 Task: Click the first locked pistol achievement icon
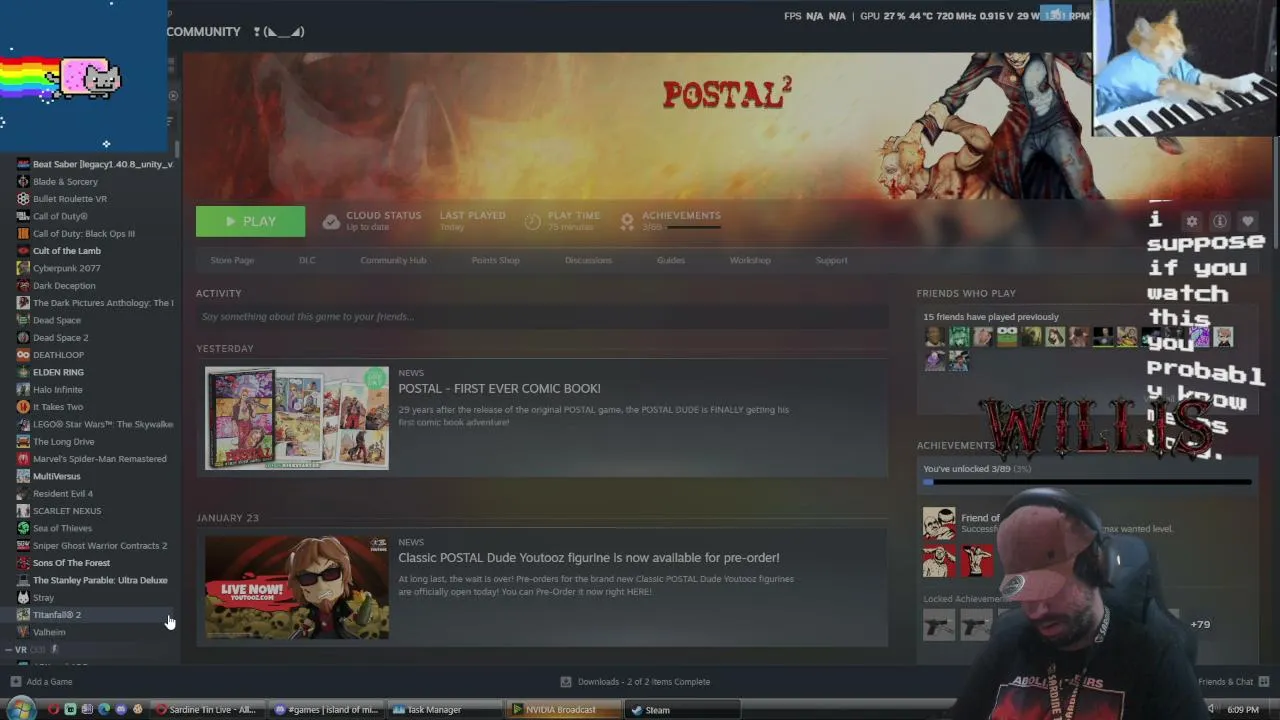click(939, 625)
